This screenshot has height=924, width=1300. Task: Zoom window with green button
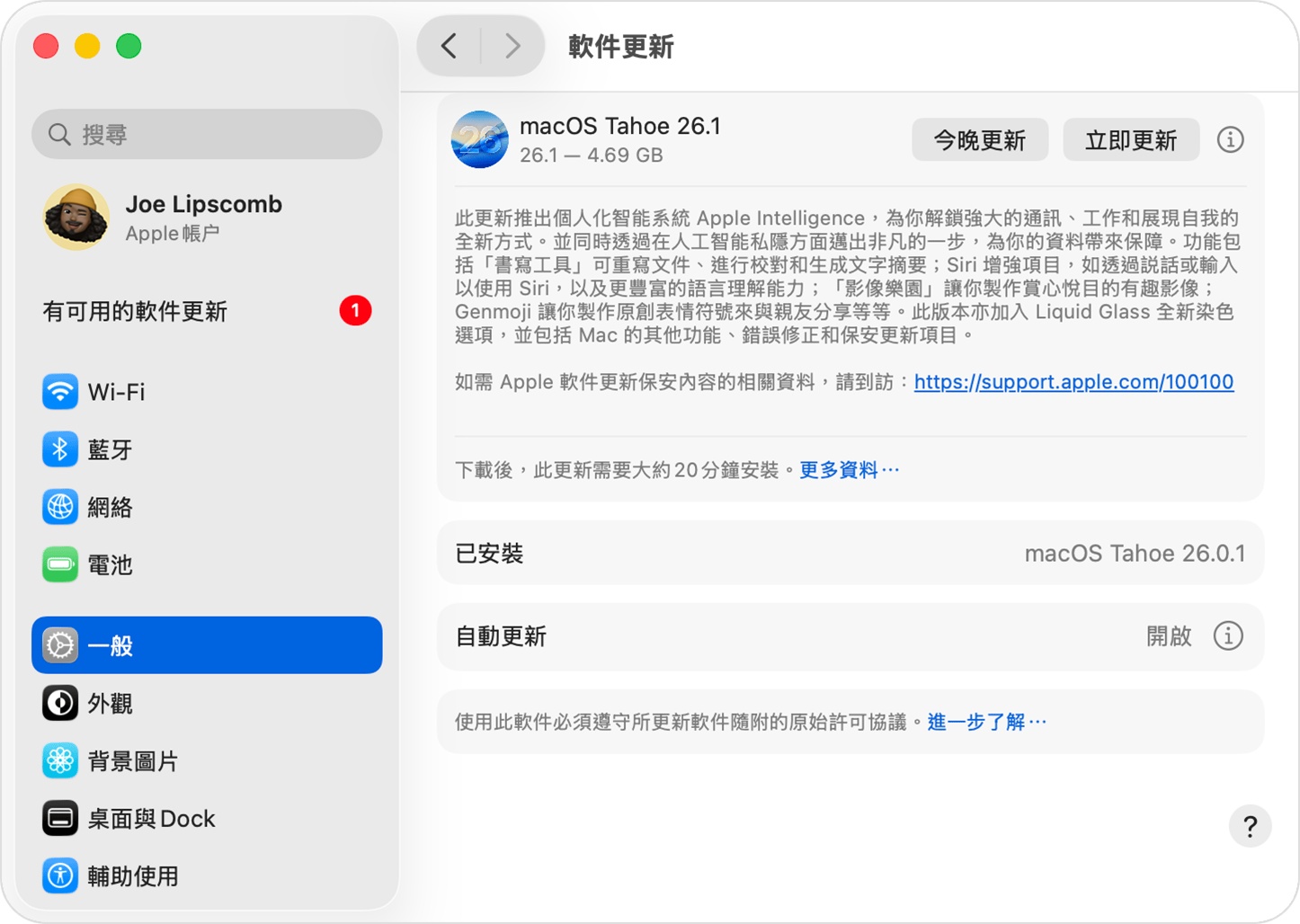(x=129, y=45)
